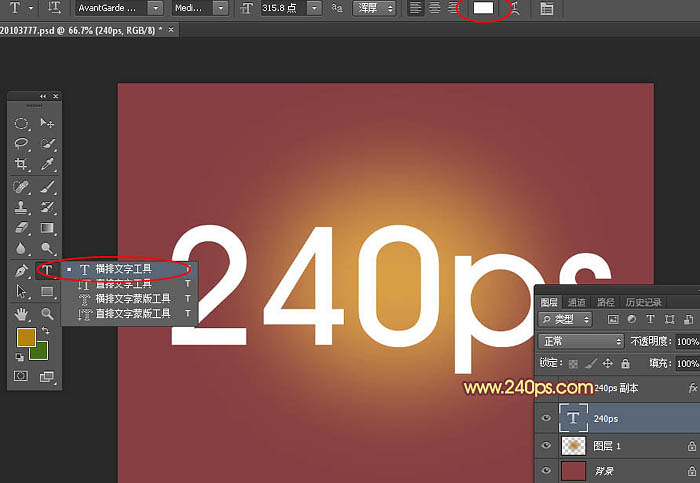Switch to the History tab
The height and width of the screenshot is (483, 700).
(x=643, y=302)
